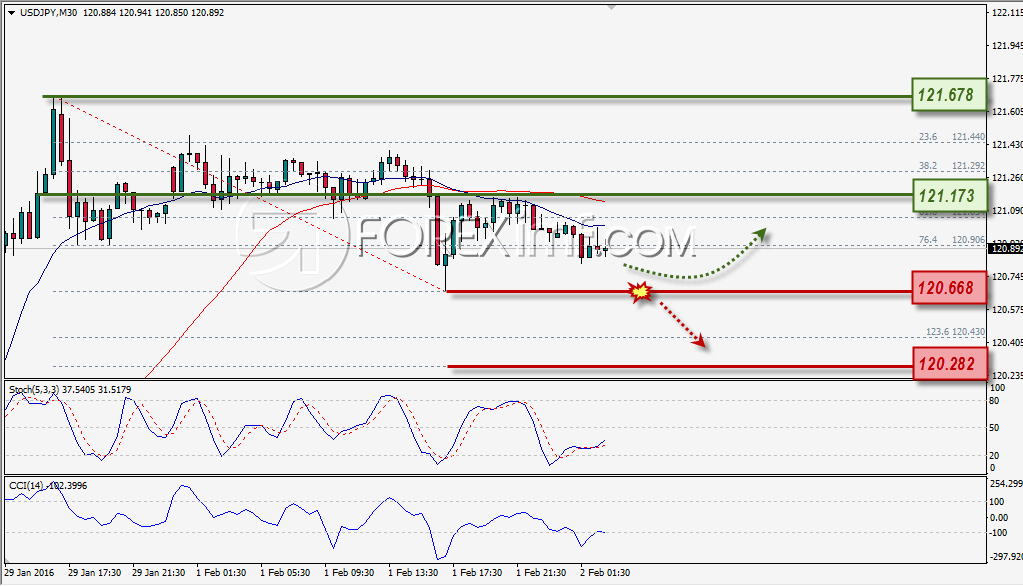The image size is (1023, 586).
Task: Click the 29 Jan 21:30 time label
Action: coord(159,572)
